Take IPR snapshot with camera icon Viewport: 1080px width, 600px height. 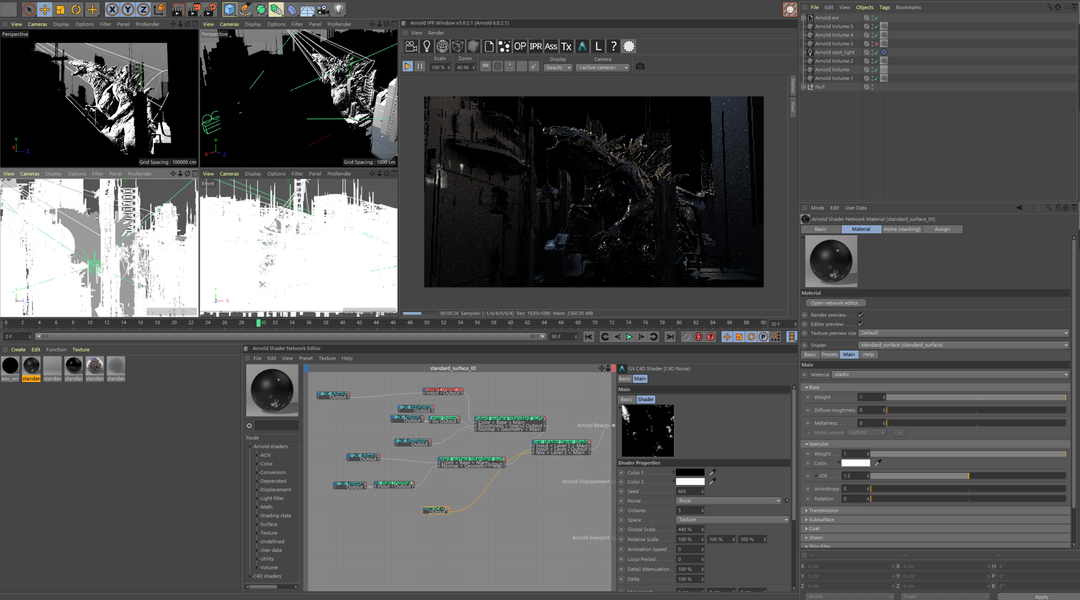(x=640, y=66)
